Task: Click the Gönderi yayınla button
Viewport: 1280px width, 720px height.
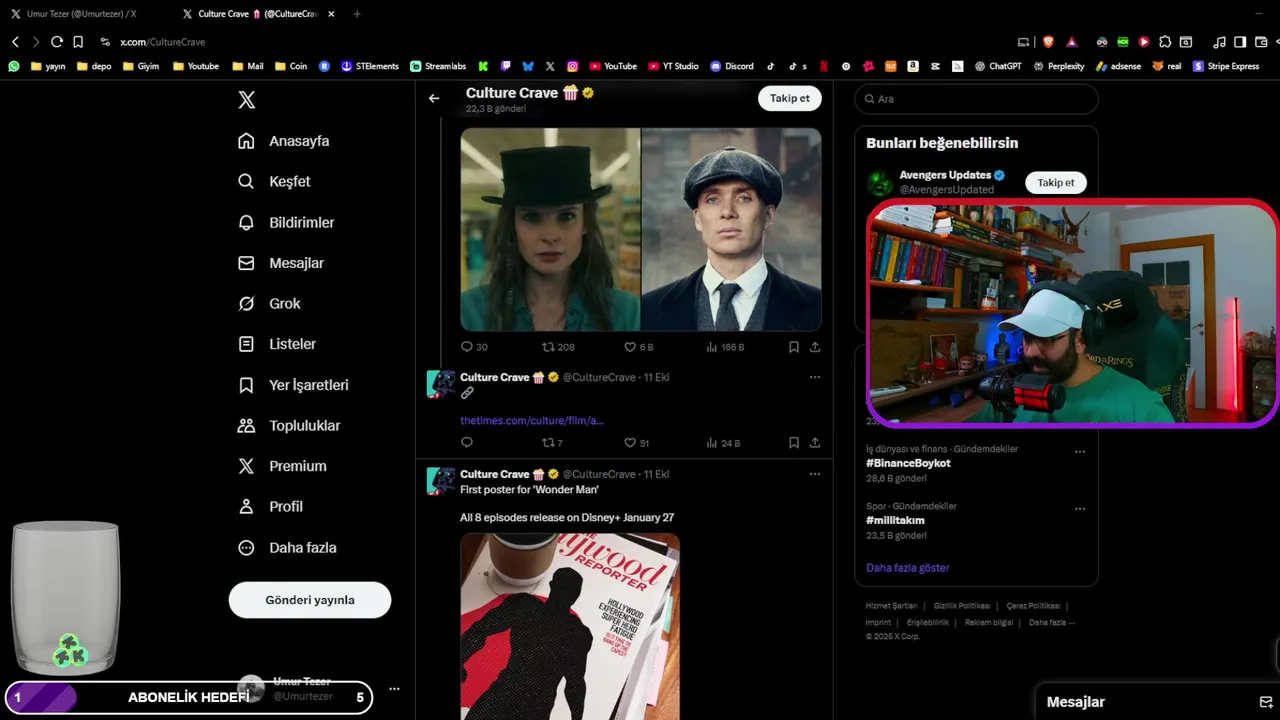Action: point(310,600)
